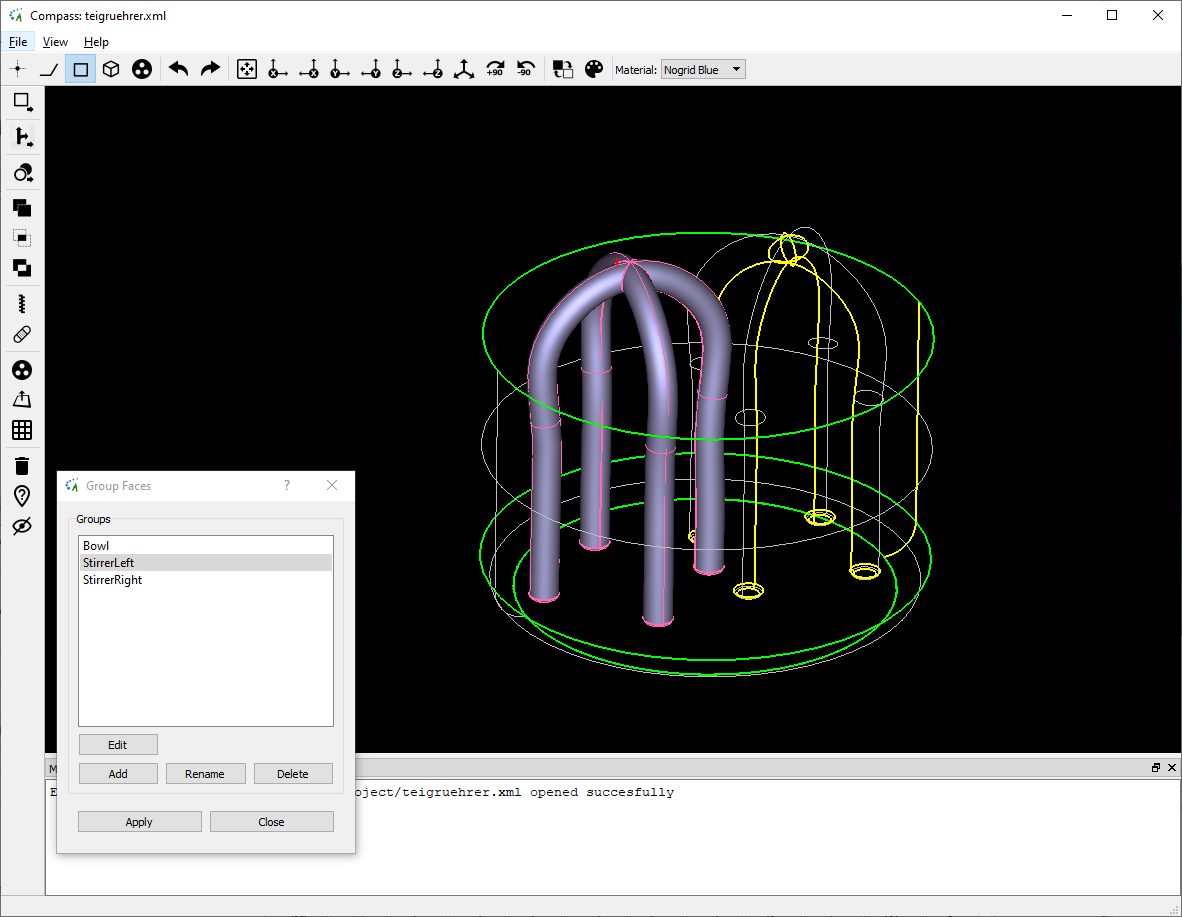
Task: Select the Bowl group in the list
Action: [206, 545]
